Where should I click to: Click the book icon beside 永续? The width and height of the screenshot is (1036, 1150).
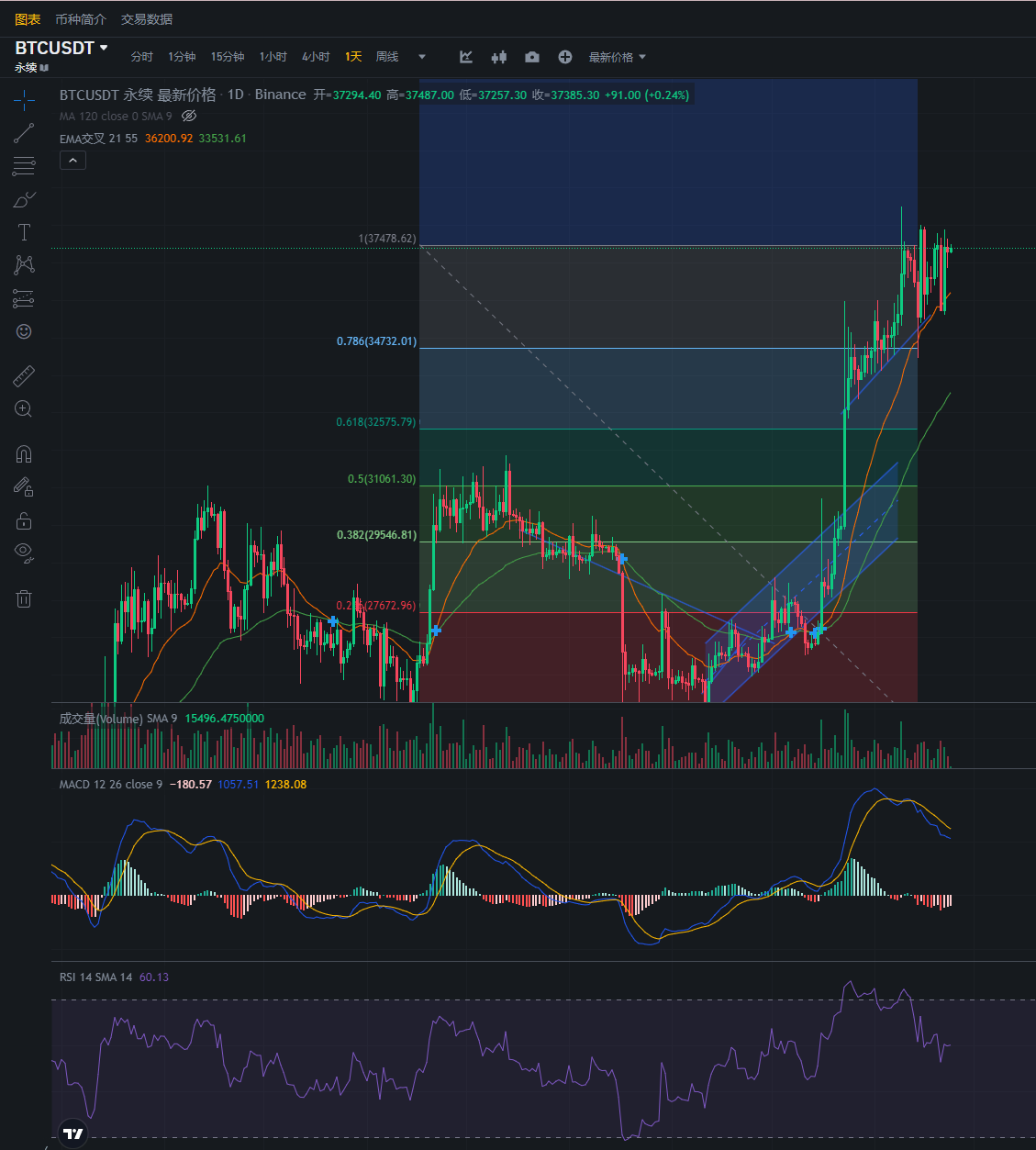pos(45,68)
